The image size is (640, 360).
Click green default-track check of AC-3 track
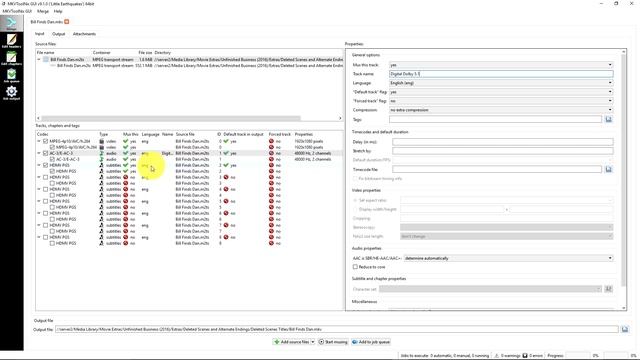[x=226, y=153]
